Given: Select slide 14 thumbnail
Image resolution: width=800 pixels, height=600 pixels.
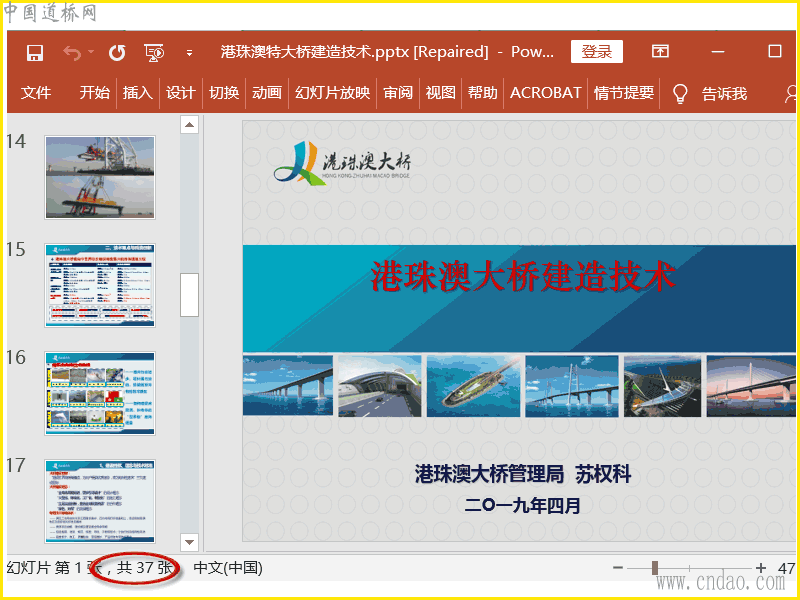Looking at the screenshot, I should pyautogui.click(x=100, y=178).
